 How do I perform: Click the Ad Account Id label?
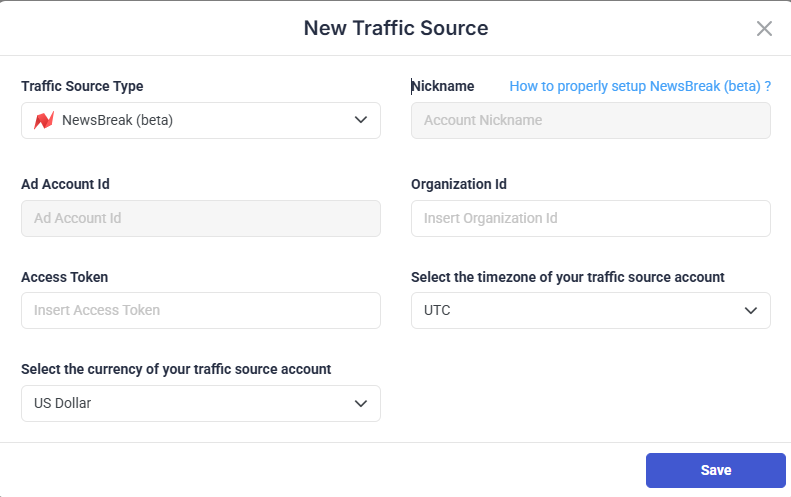tap(72, 184)
